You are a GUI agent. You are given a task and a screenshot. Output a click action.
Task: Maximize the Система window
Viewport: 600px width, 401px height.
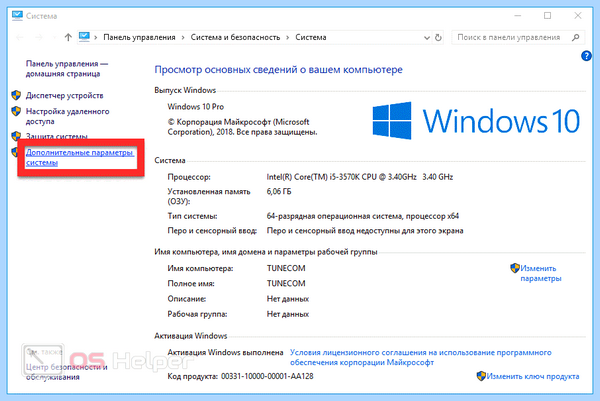click(548, 16)
